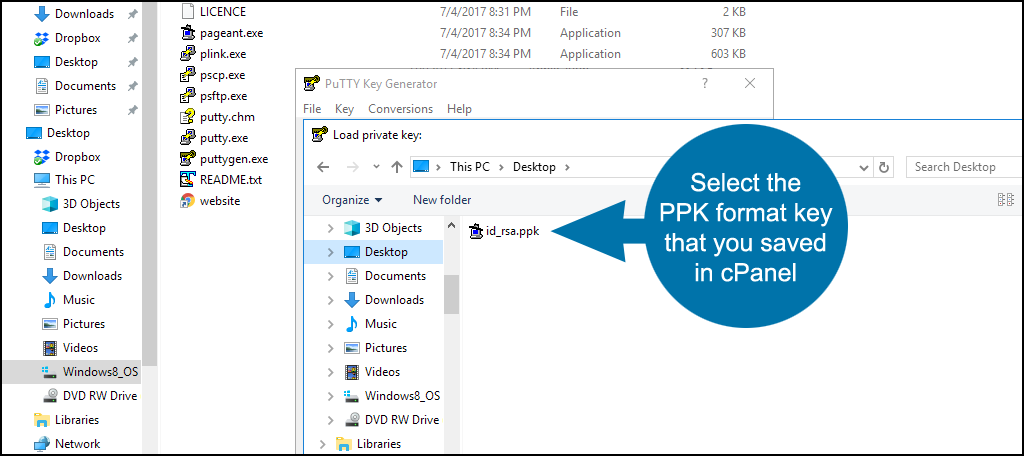
Task: Click dialog tree scrollbar up arrow
Action: pos(451,225)
